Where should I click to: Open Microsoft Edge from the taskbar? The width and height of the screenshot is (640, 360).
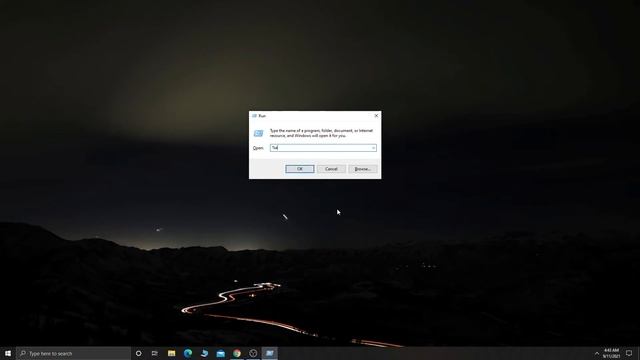pyautogui.click(x=188, y=353)
